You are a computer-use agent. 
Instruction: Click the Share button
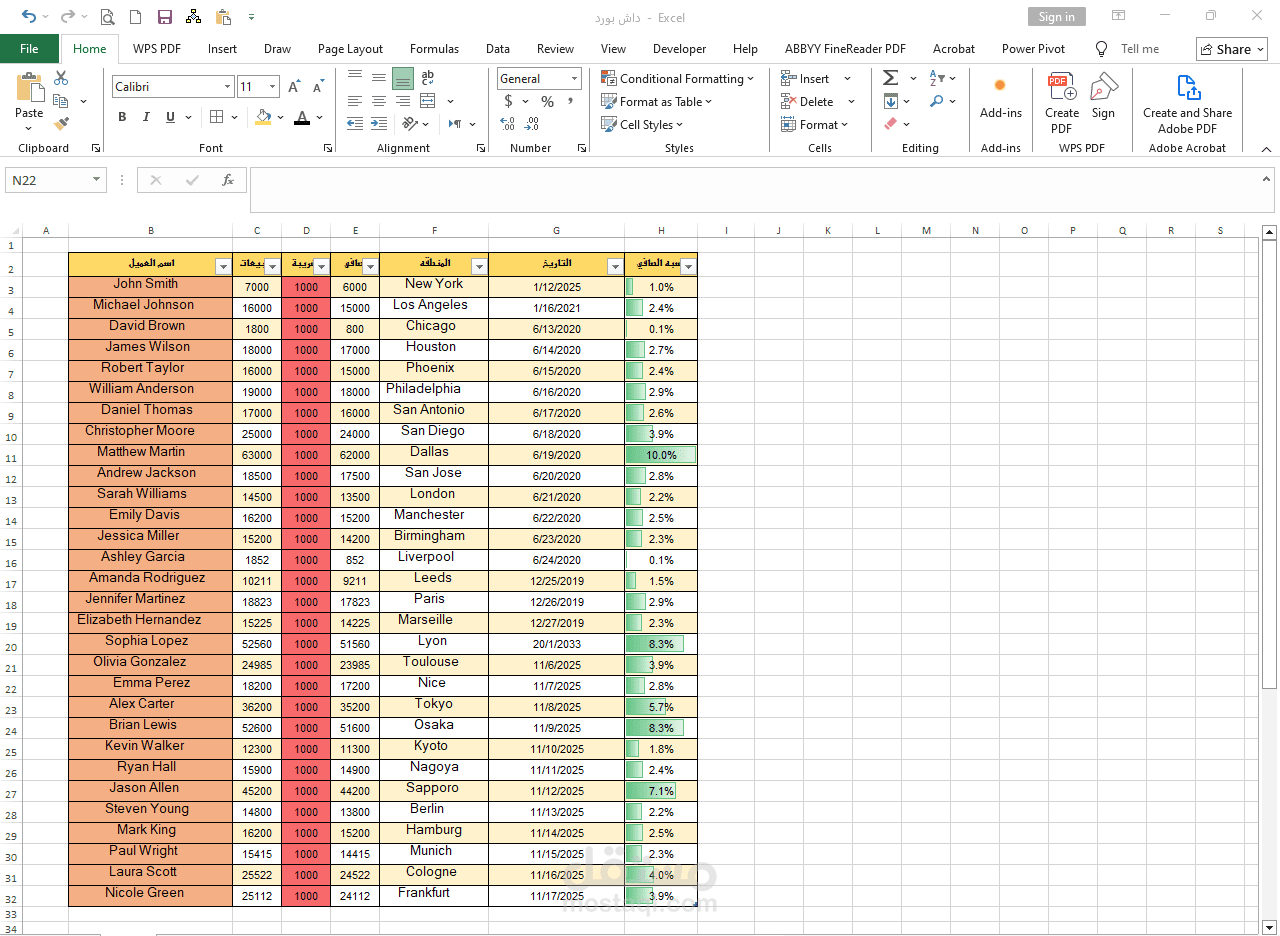point(1231,48)
